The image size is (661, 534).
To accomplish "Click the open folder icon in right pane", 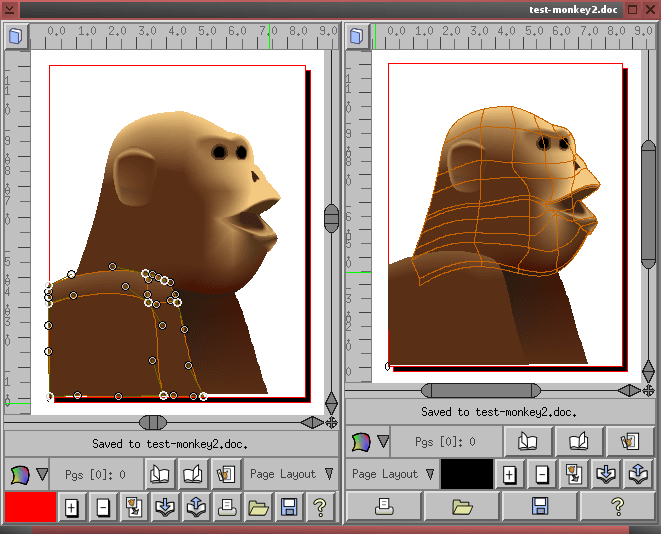I will [x=462, y=507].
